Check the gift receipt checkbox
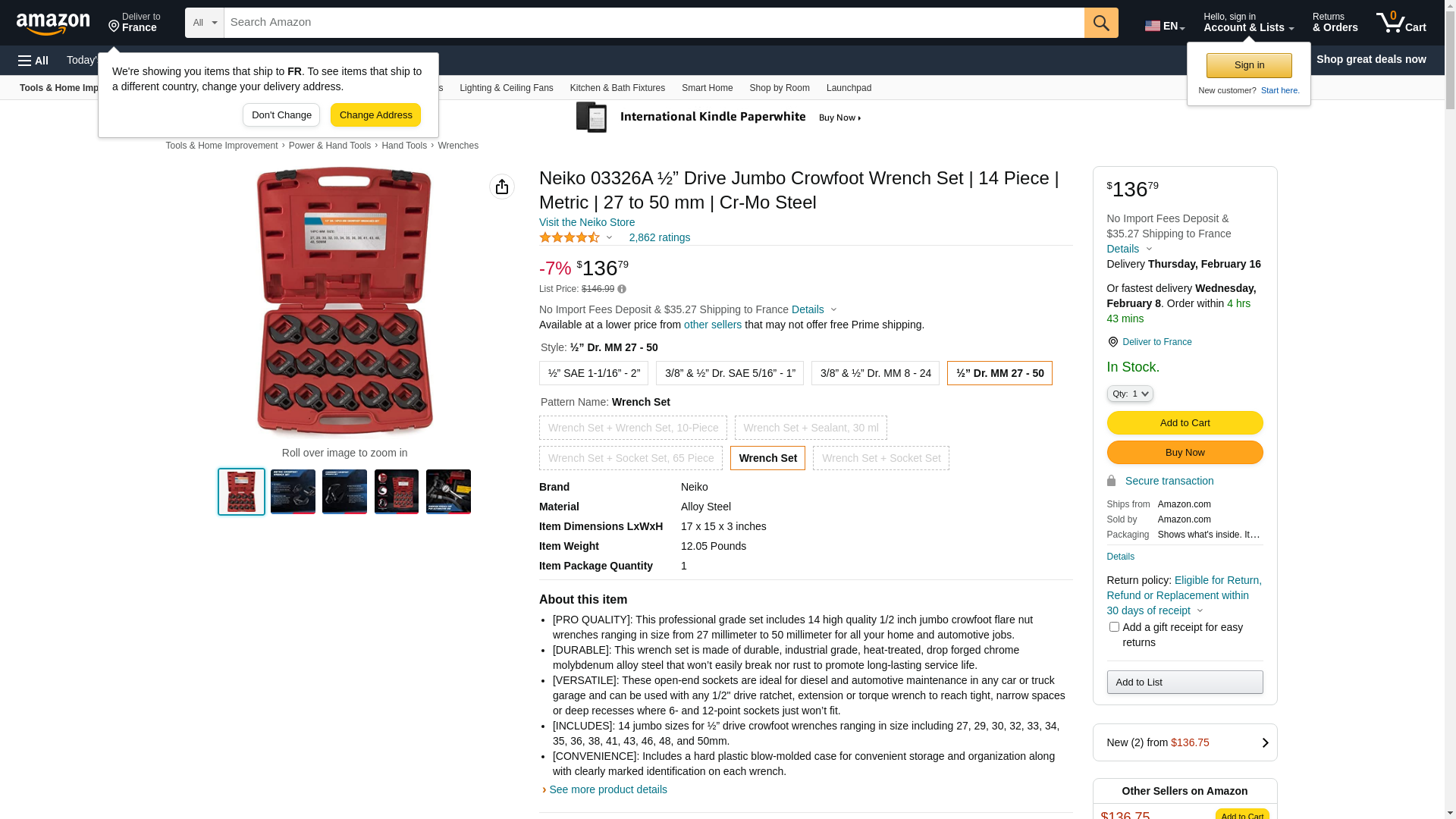The height and width of the screenshot is (819, 1456). click(x=1114, y=627)
